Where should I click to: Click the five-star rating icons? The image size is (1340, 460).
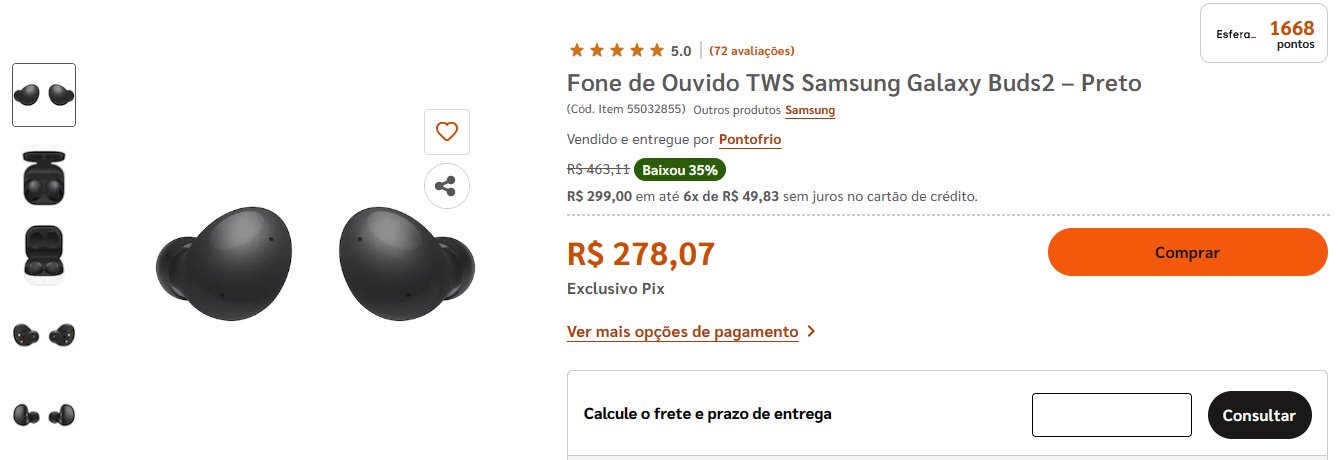[x=616, y=50]
